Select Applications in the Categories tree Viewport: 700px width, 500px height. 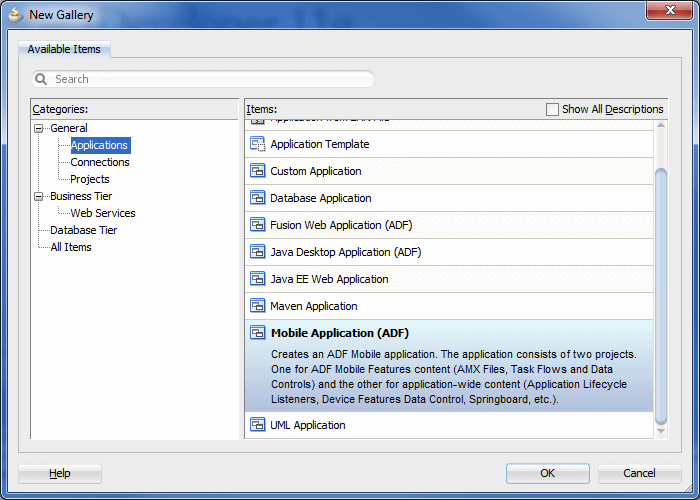pos(100,145)
